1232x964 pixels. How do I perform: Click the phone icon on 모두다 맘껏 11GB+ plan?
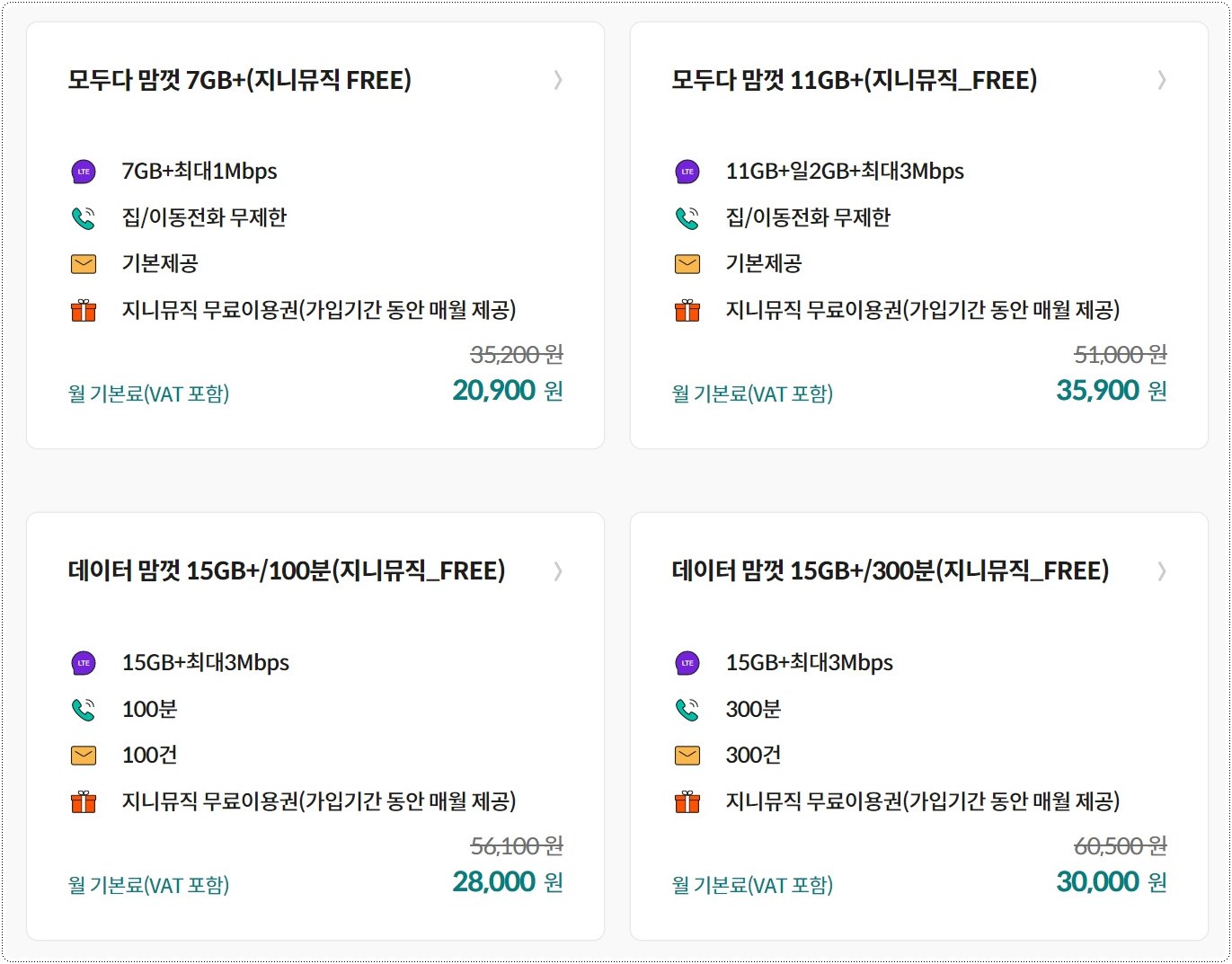tap(687, 217)
